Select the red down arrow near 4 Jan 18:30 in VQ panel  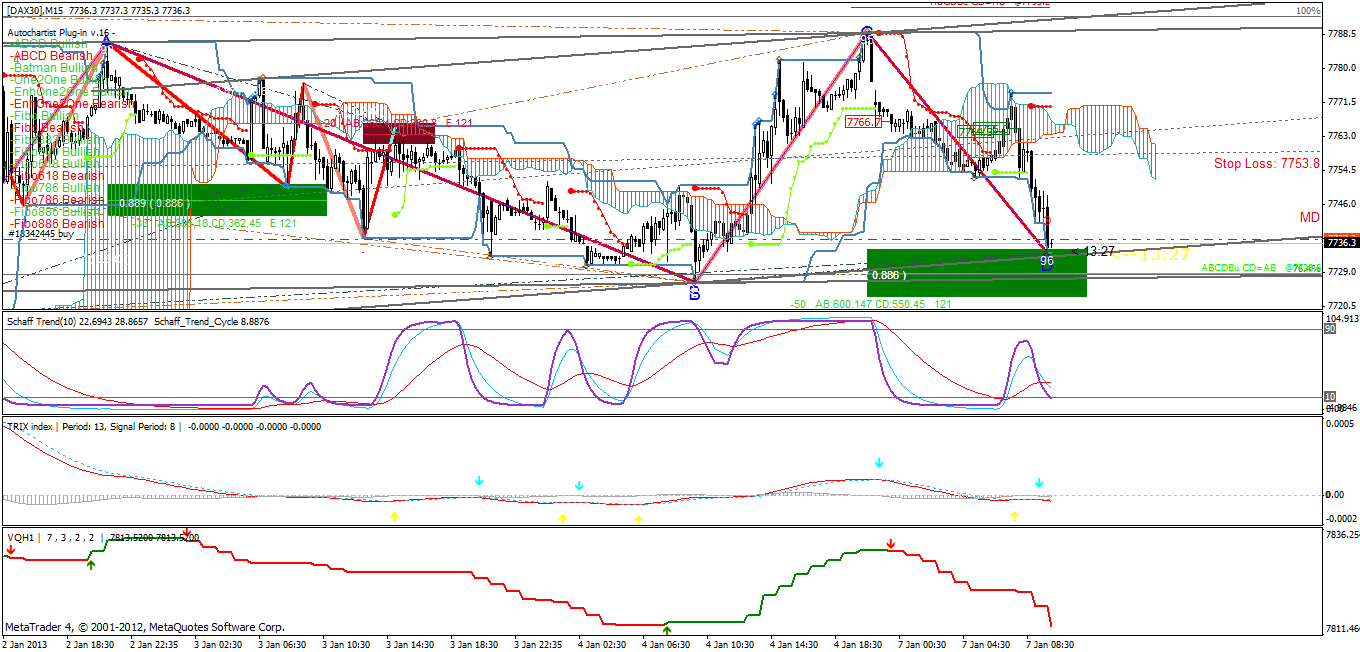pyautogui.click(x=891, y=545)
